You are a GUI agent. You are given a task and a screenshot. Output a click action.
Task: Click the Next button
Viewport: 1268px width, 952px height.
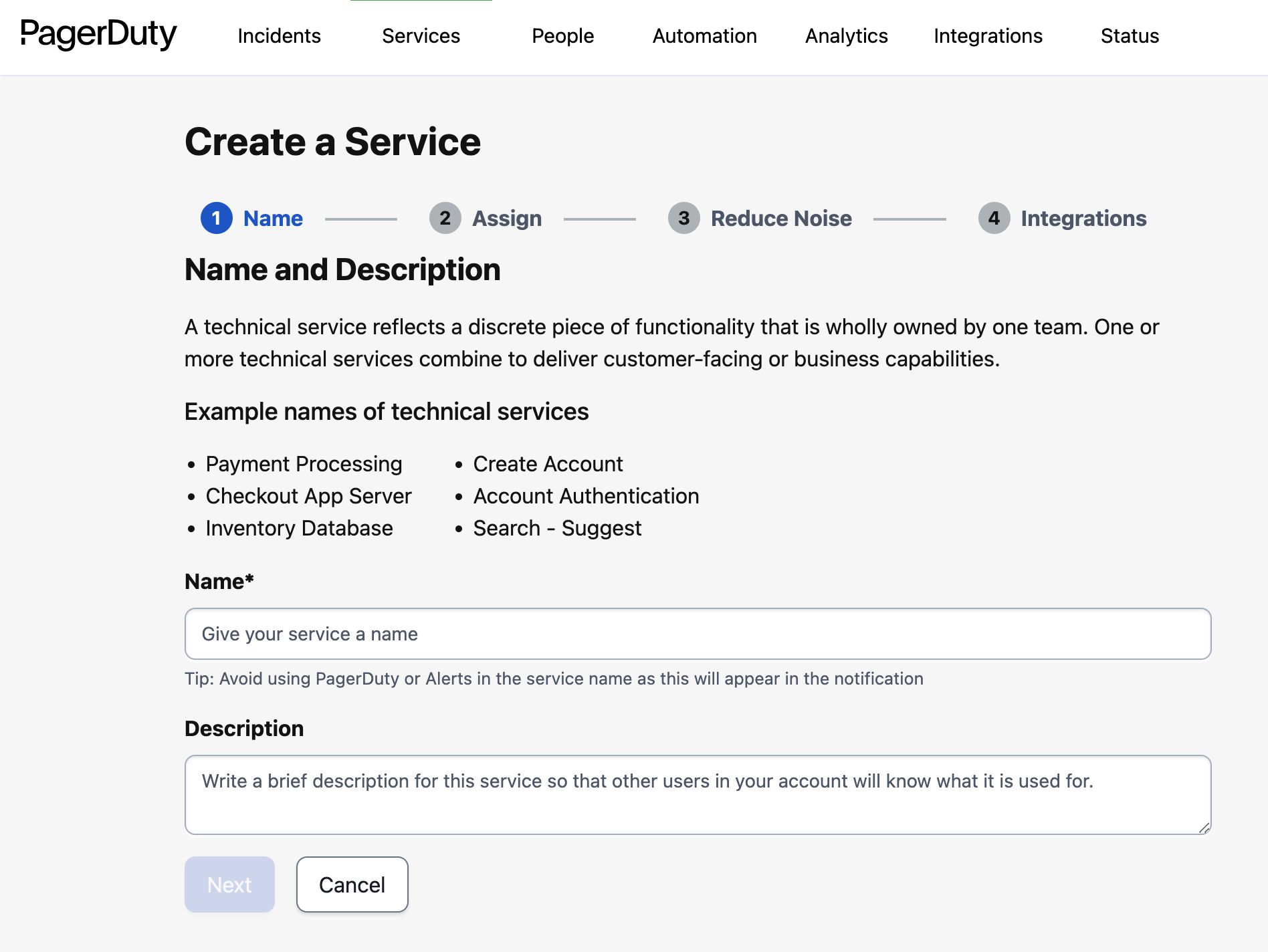pos(229,884)
